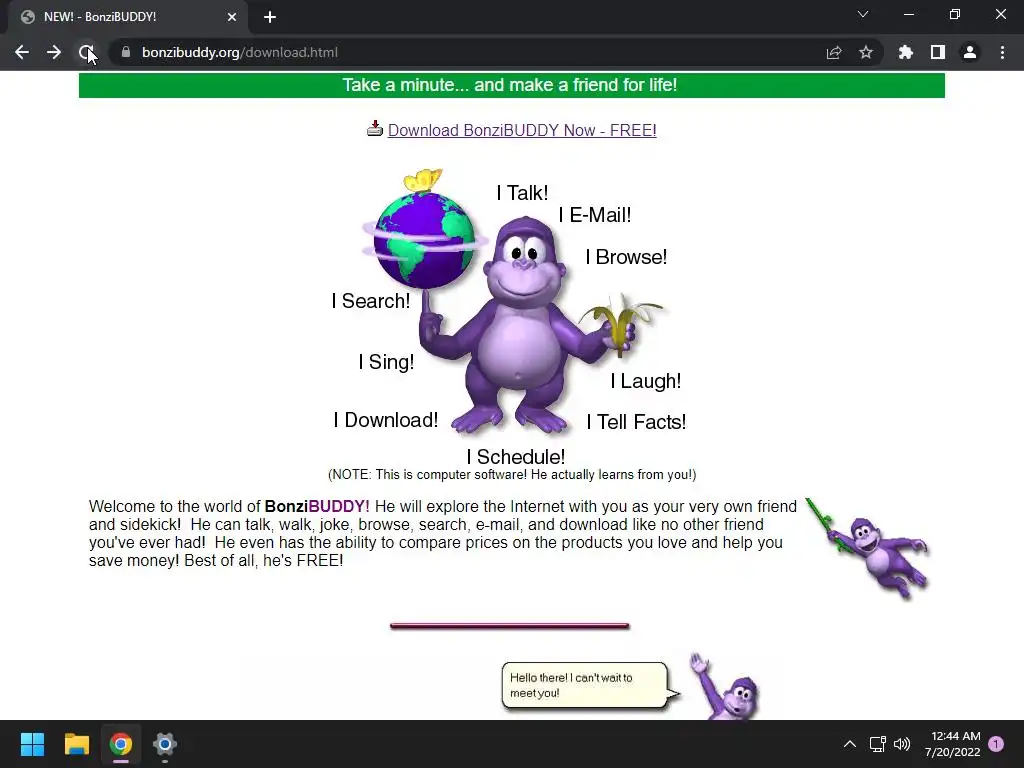Open notification badge in tray
1024x768 pixels.
click(x=996, y=744)
